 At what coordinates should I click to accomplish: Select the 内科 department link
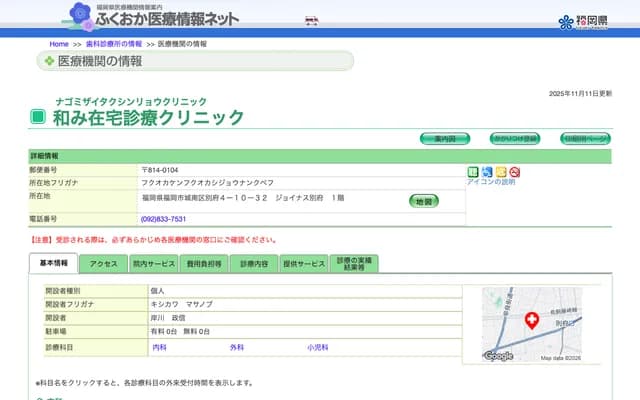click(159, 347)
